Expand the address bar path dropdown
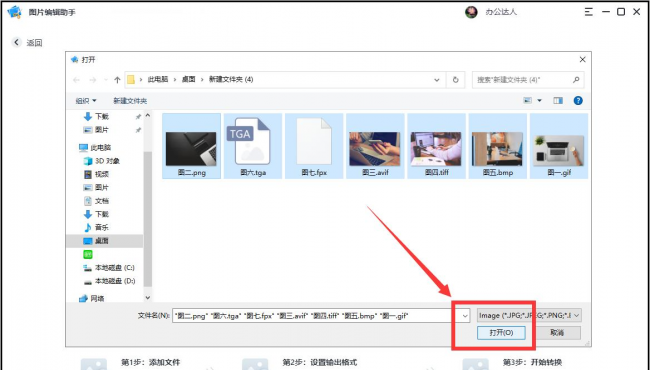This screenshot has width=650, height=370. [x=437, y=80]
